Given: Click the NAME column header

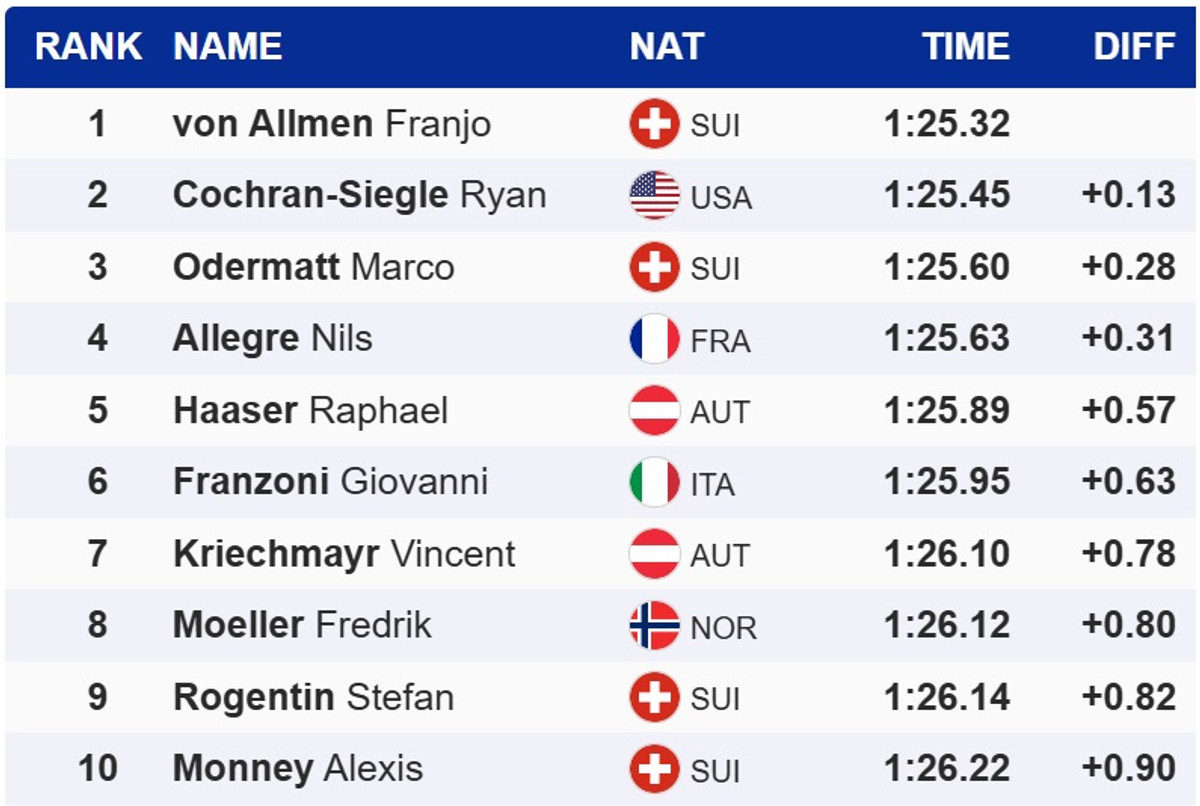Looking at the screenshot, I should [228, 47].
